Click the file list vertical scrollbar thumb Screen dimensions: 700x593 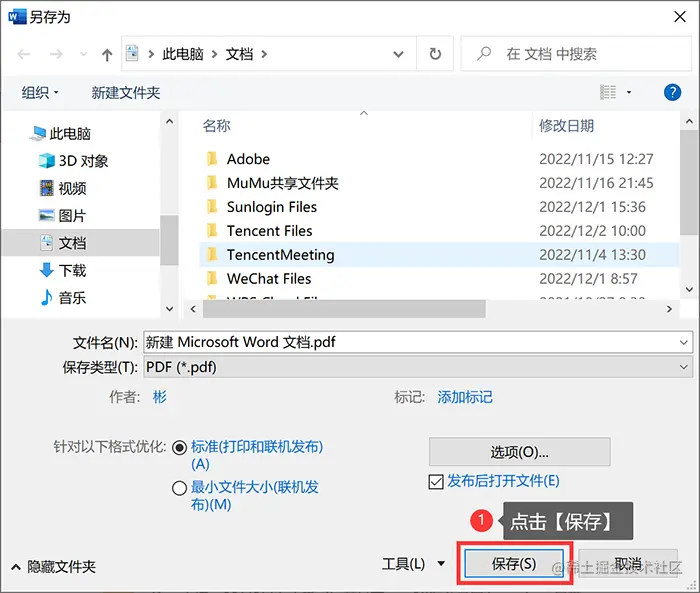(x=689, y=182)
